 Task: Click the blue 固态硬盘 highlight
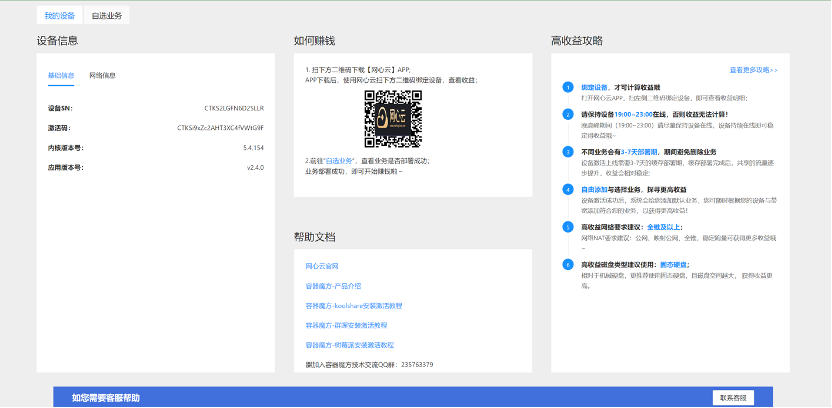[x=673, y=264]
